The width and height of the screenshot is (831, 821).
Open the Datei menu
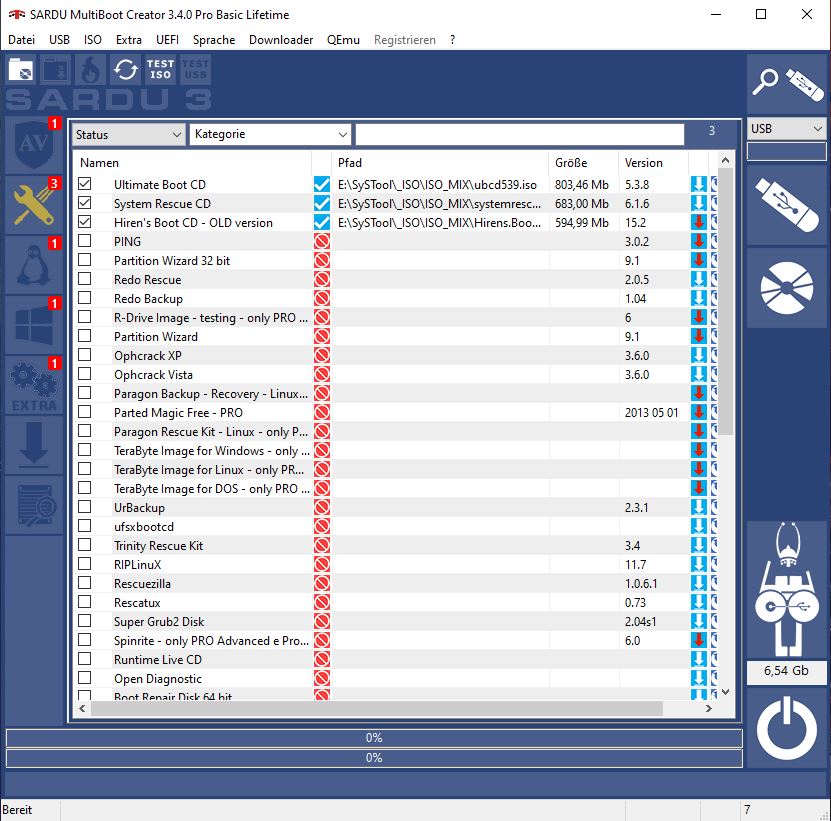(x=22, y=40)
